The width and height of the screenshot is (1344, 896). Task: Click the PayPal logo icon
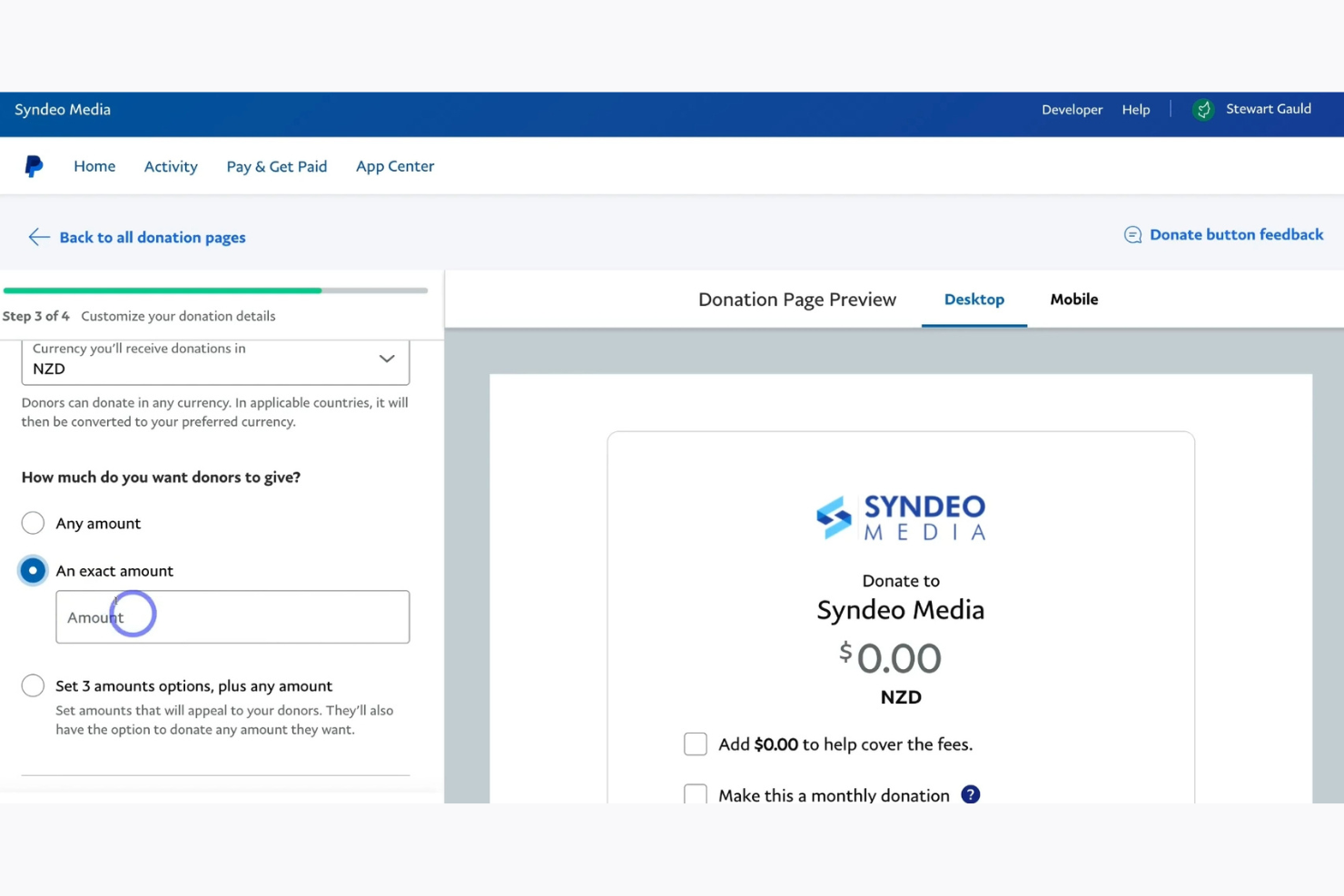[34, 166]
